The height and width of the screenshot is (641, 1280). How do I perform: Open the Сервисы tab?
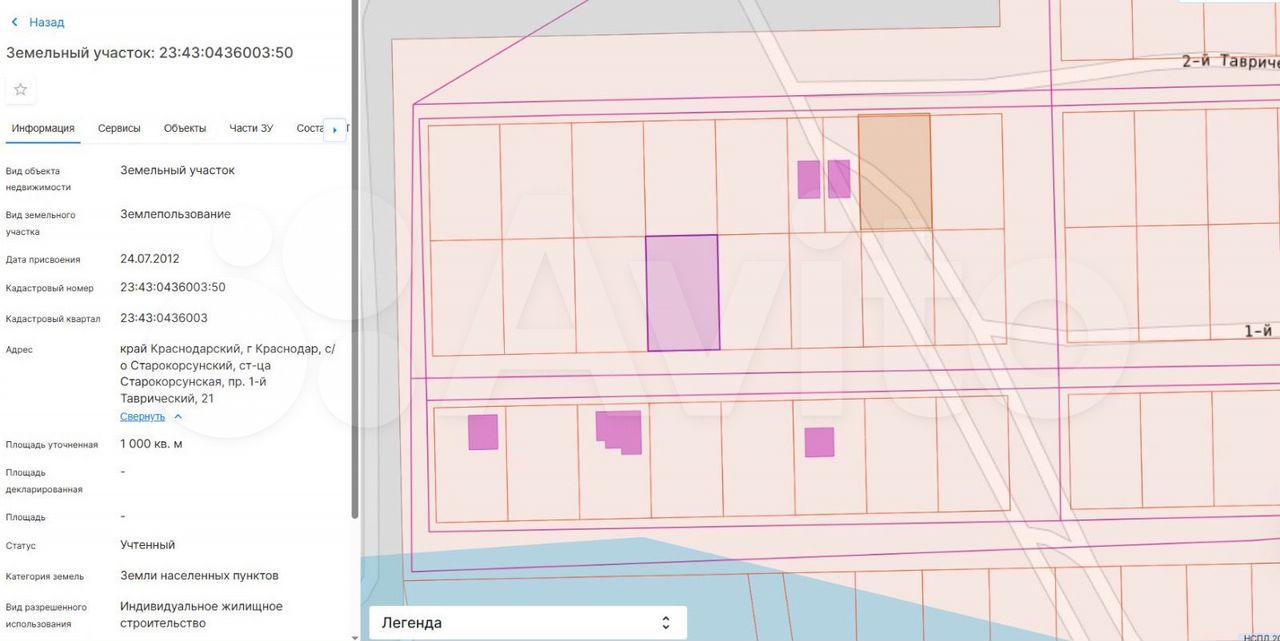pyautogui.click(x=119, y=128)
